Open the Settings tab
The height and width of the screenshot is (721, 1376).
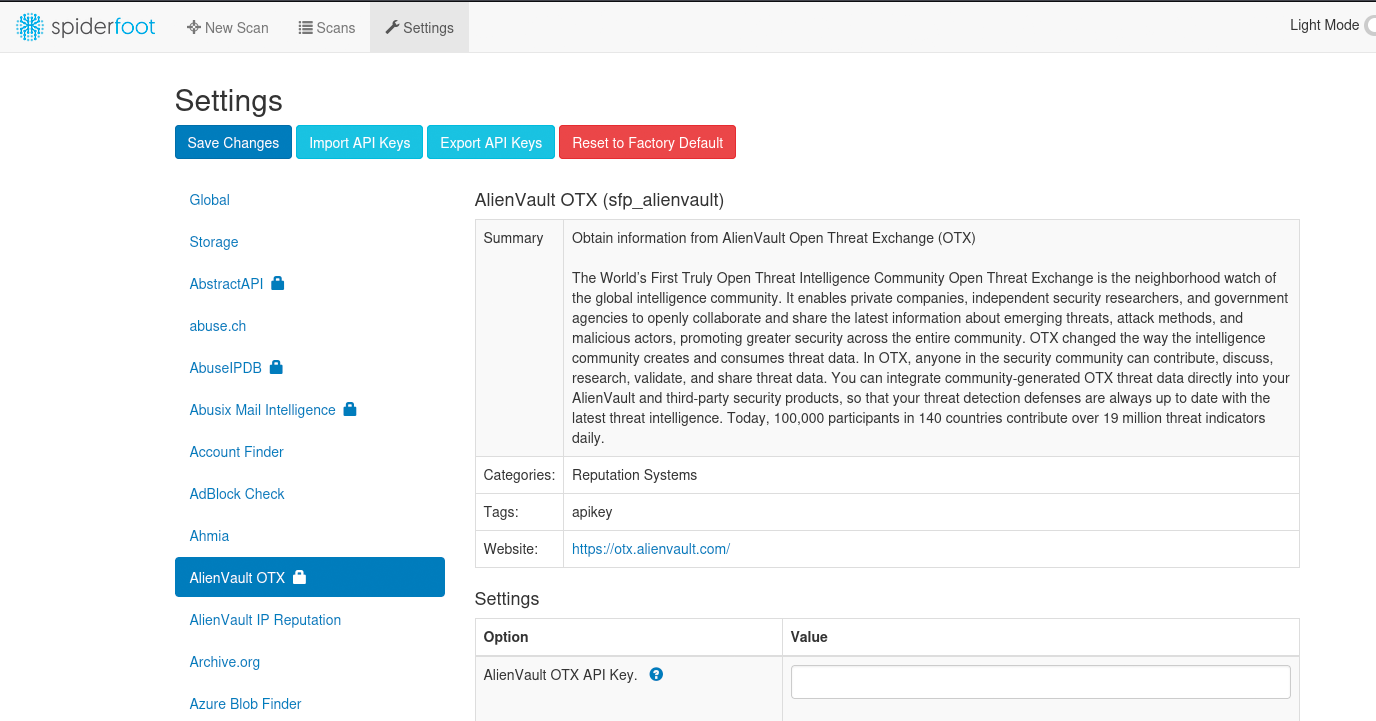click(419, 27)
